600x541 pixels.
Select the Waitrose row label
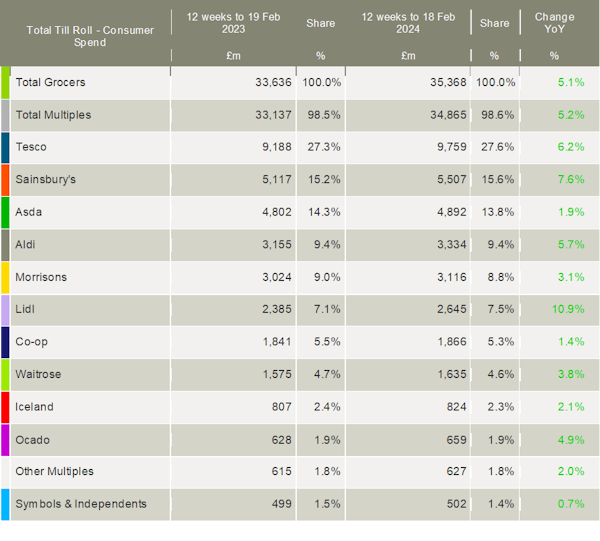click(x=38, y=374)
